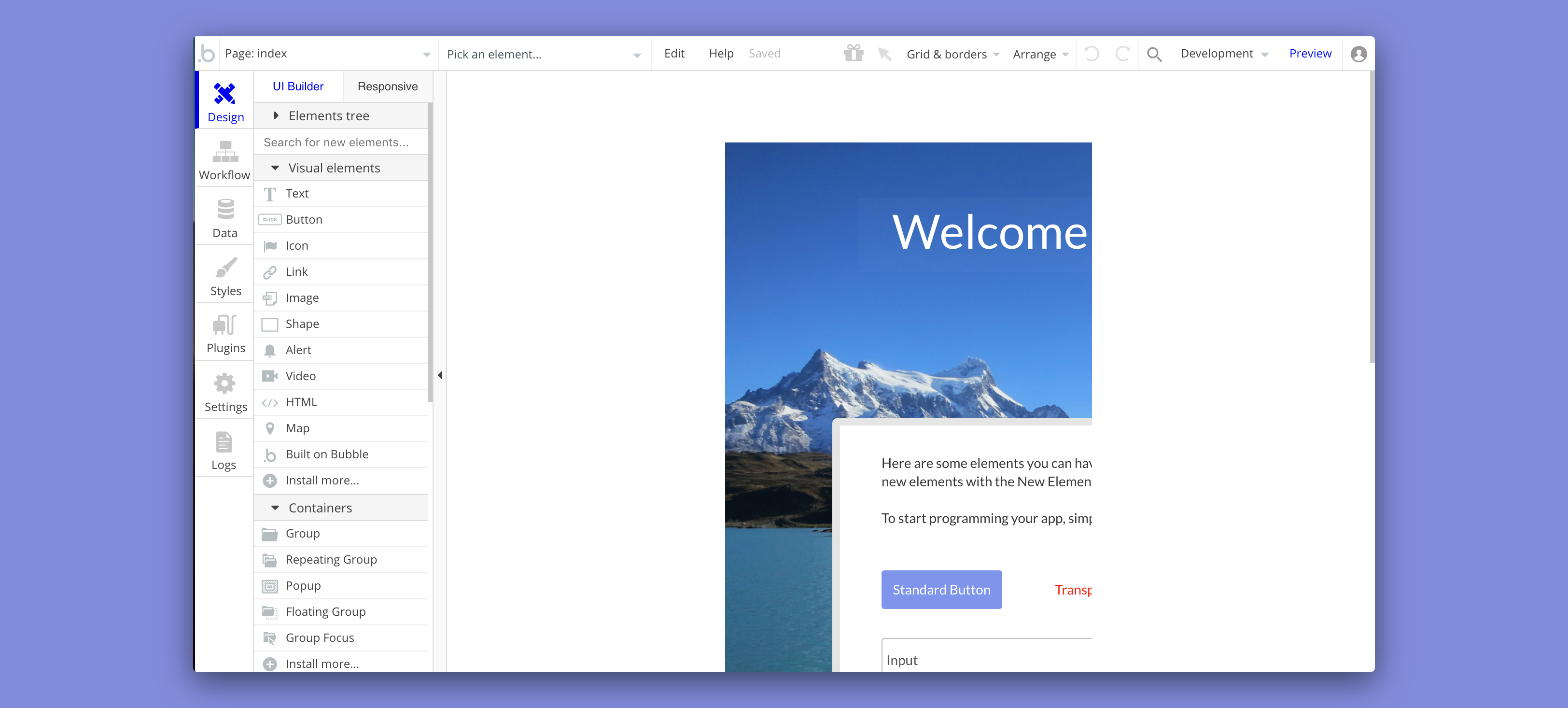Click the Search for new elements field
This screenshot has width=1568, height=708.
(341, 142)
